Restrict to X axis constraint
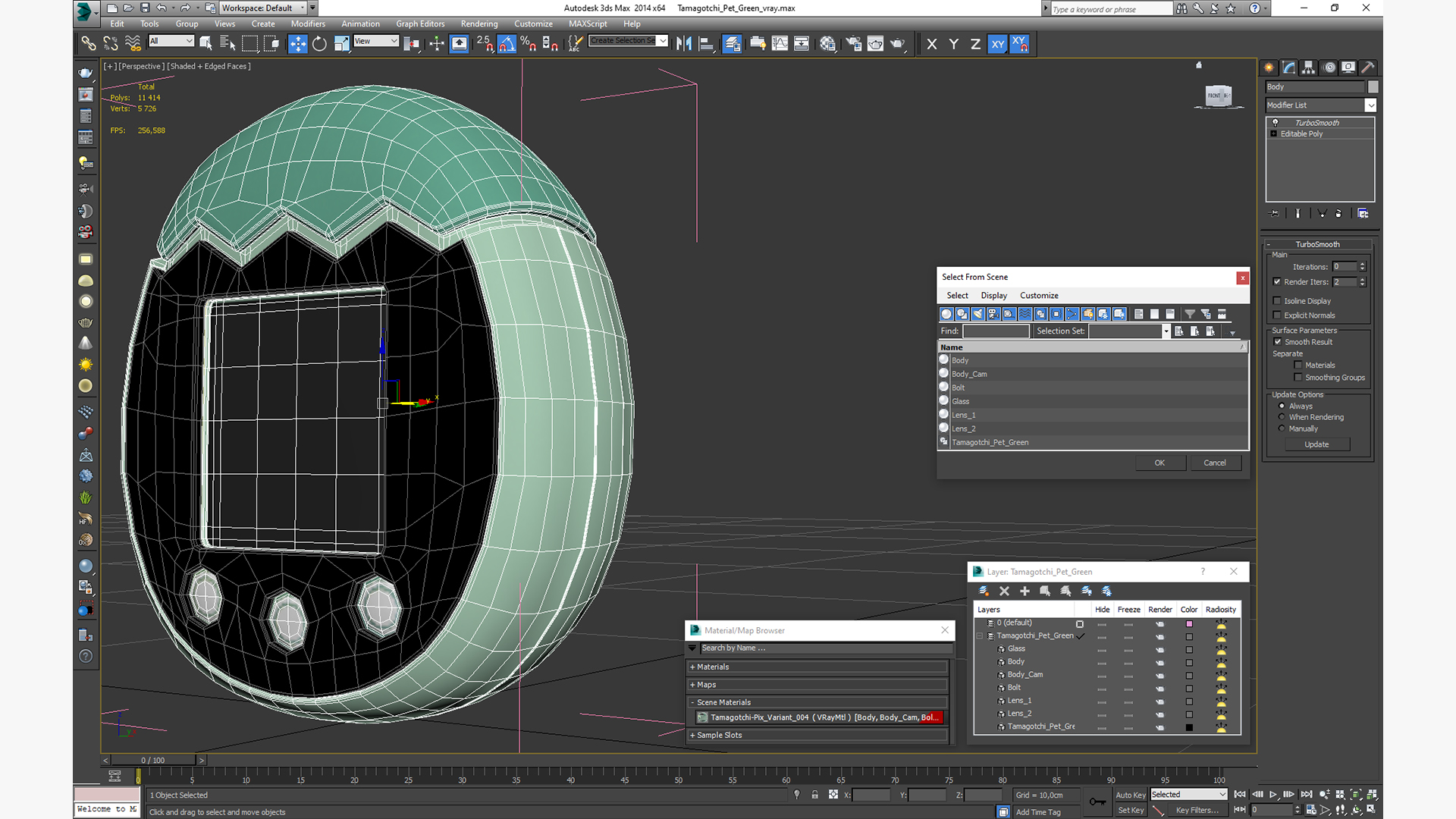 (932, 44)
